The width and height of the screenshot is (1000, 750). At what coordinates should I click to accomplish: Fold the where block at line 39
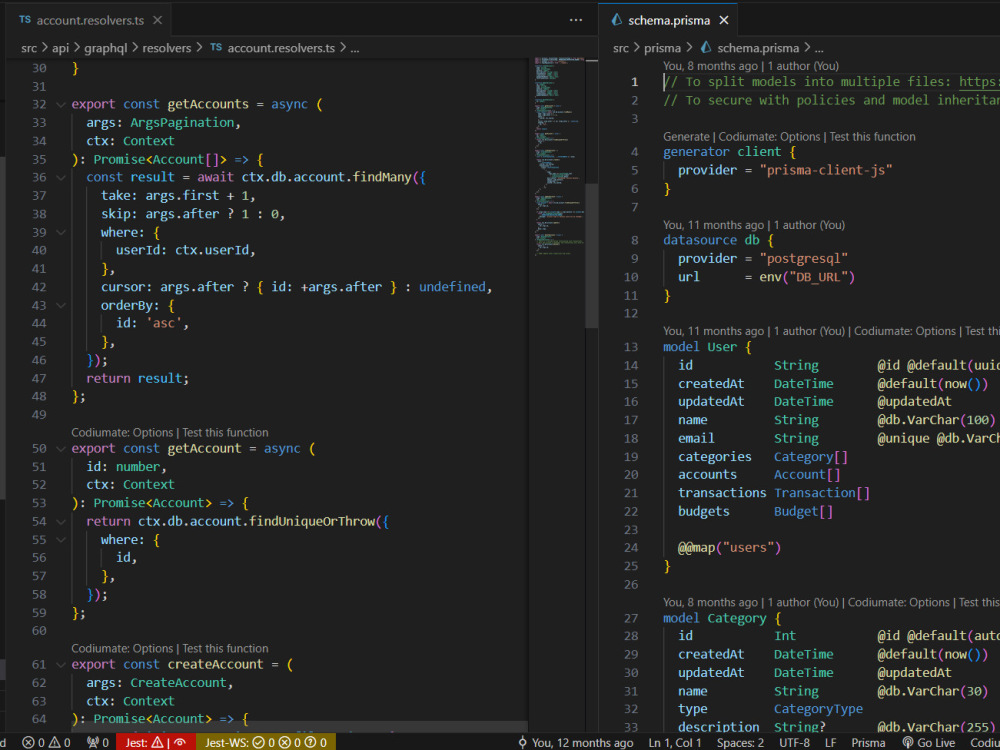point(61,232)
